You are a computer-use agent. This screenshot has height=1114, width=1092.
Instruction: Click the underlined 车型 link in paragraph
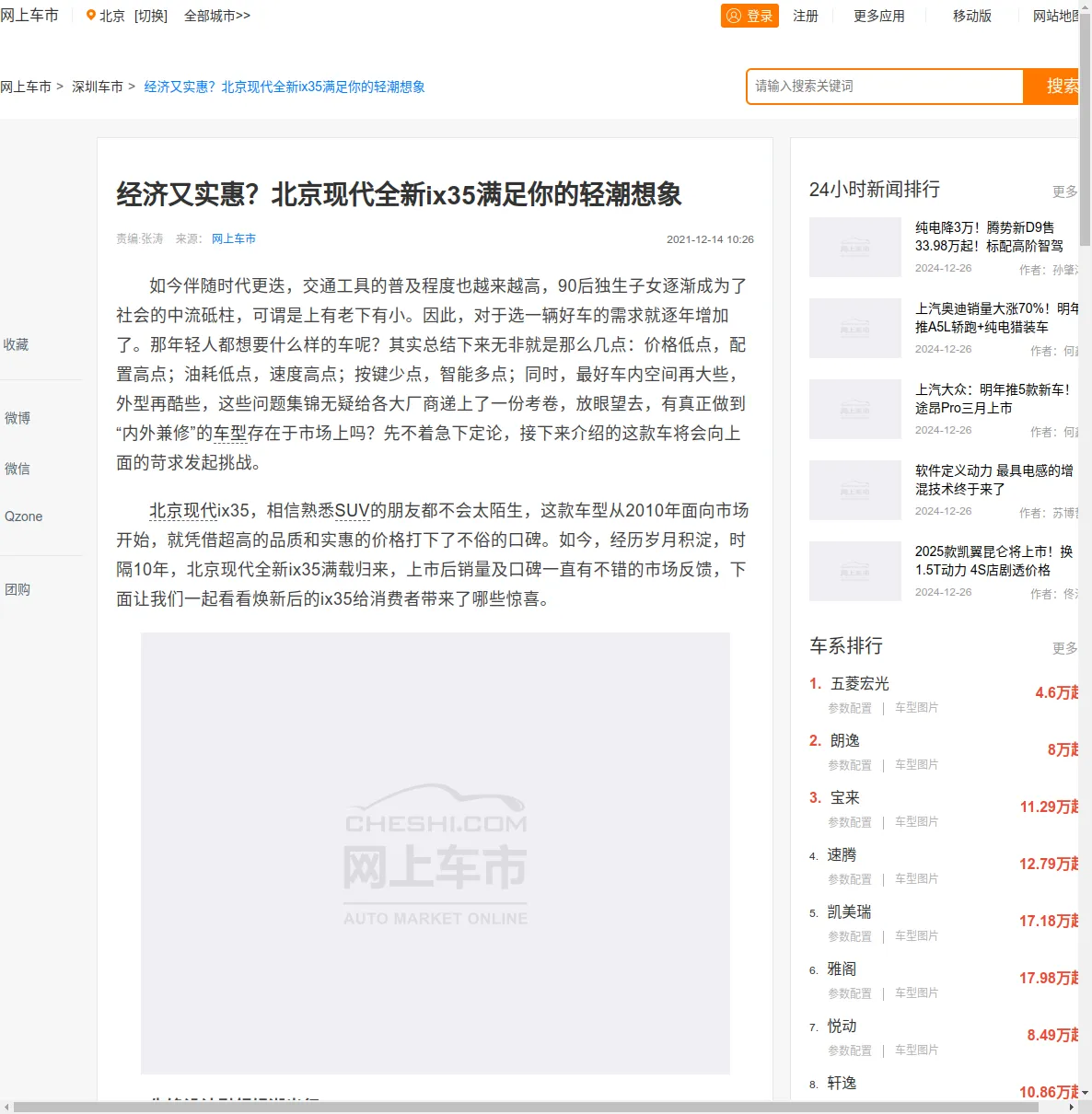[x=230, y=433]
